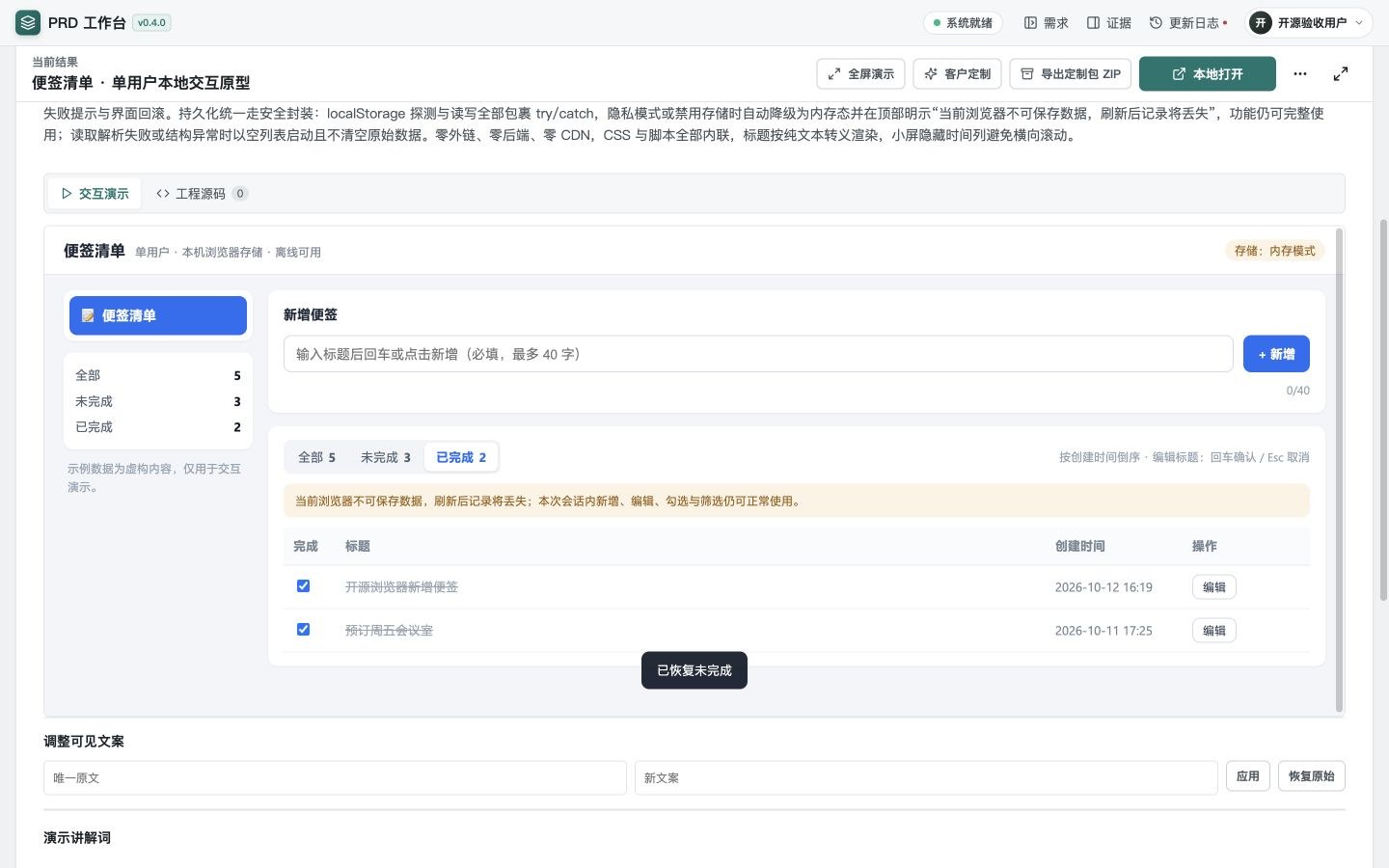Screen dimensions: 1389x868
Task: Click the 全部 count row in sidebar
Action: click(x=158, y=375)
